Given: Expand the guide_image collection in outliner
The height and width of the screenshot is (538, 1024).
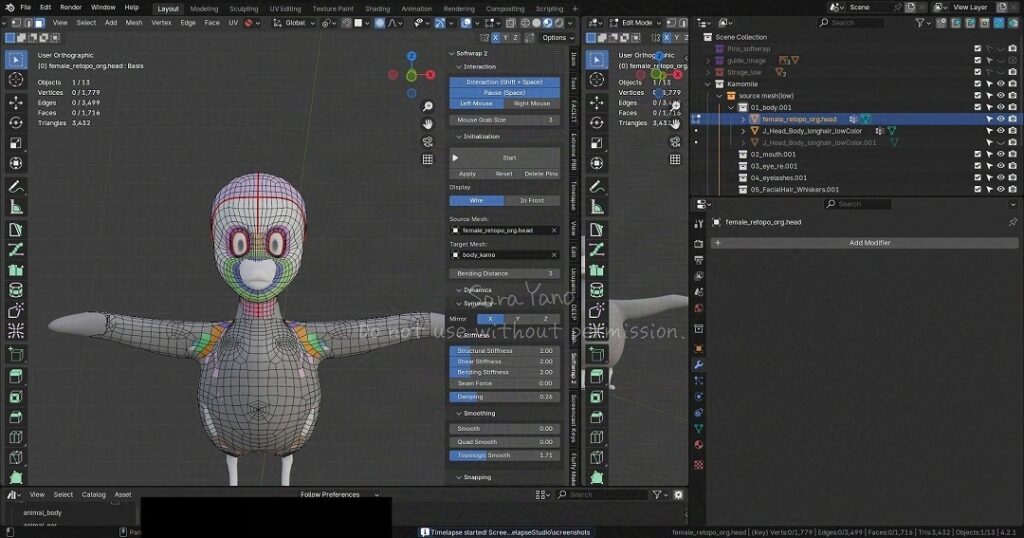Looking at the screenshot, I should click(x=708, y=60).
